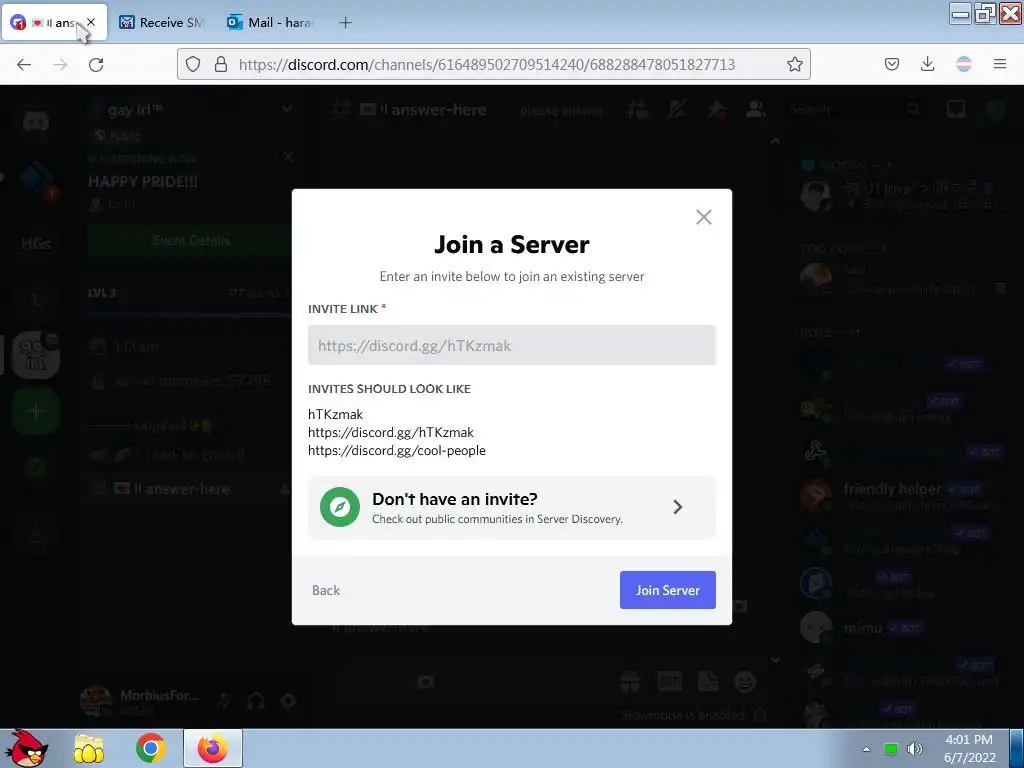Click the inbox icon in channel header
This screenshot has width=1024, height=768.
coord(955,109)
